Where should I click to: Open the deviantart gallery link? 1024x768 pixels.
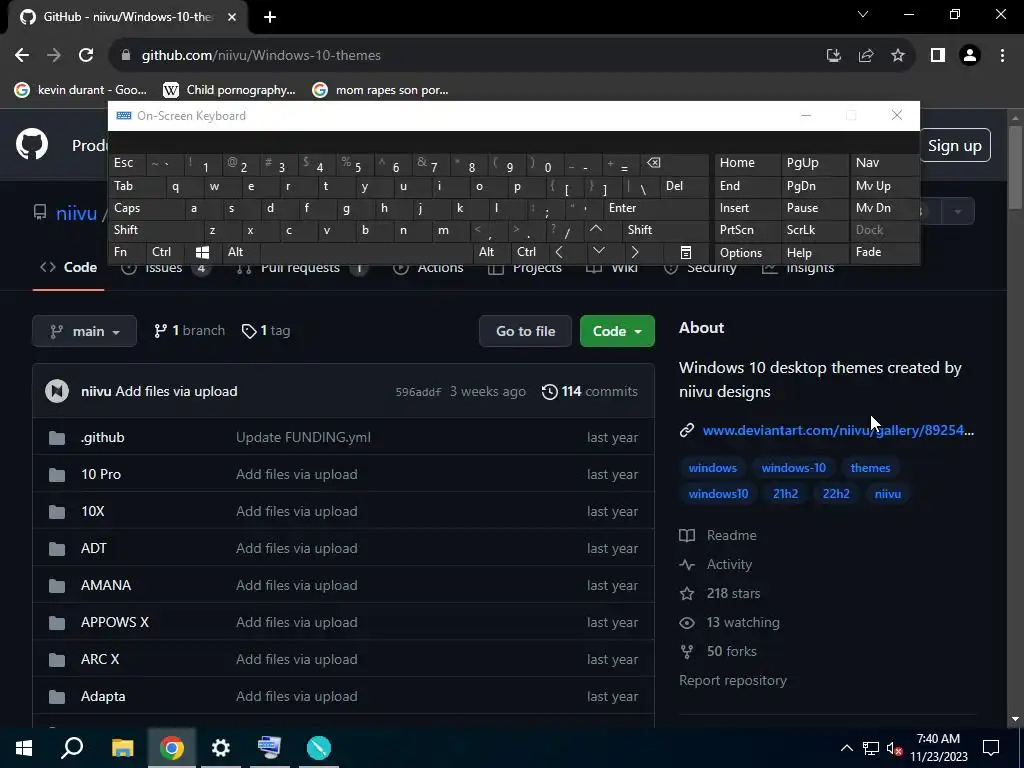tap(838, 430)
